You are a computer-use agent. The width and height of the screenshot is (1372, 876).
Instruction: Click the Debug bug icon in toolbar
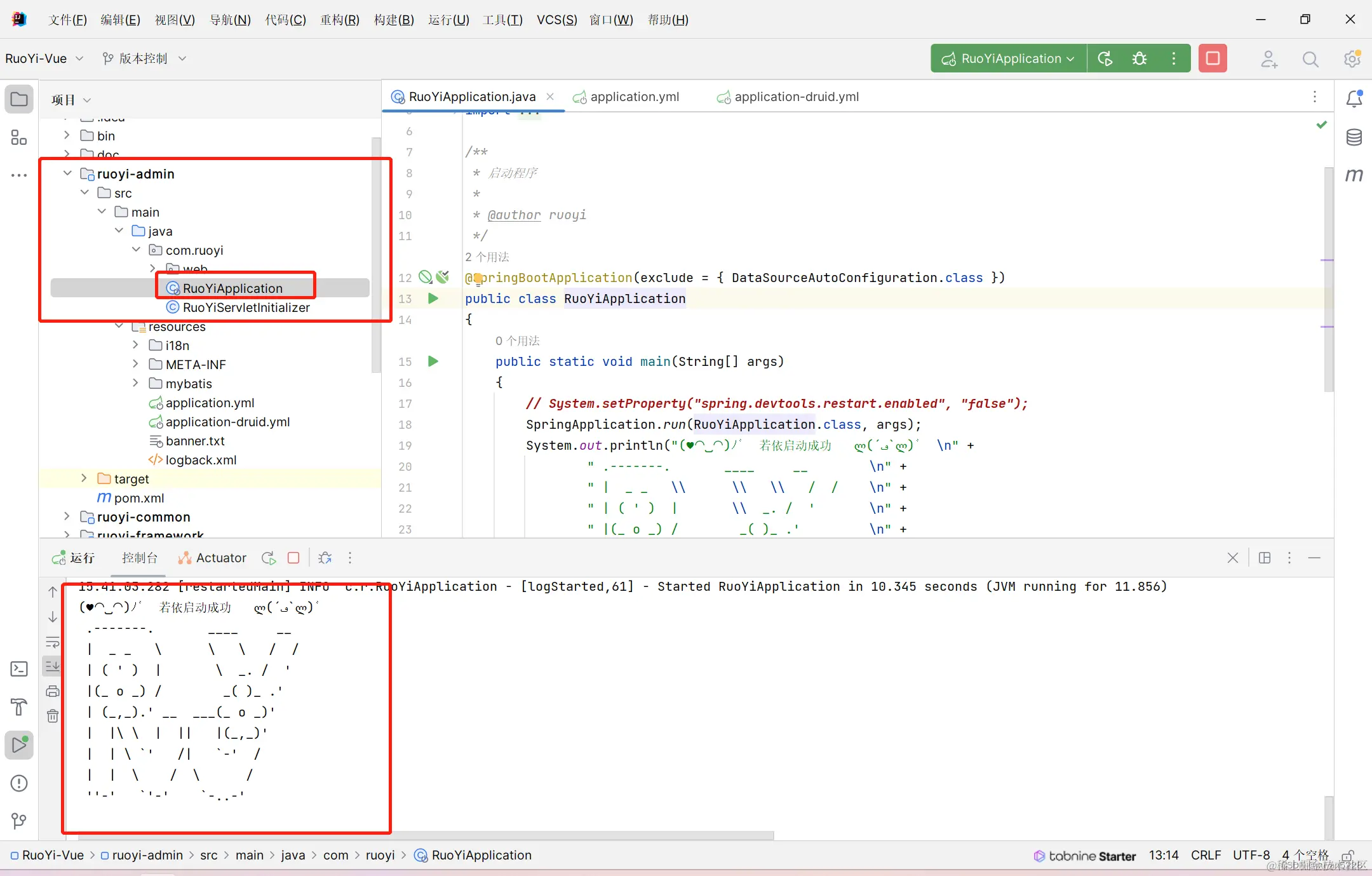tap(1140, 58)
